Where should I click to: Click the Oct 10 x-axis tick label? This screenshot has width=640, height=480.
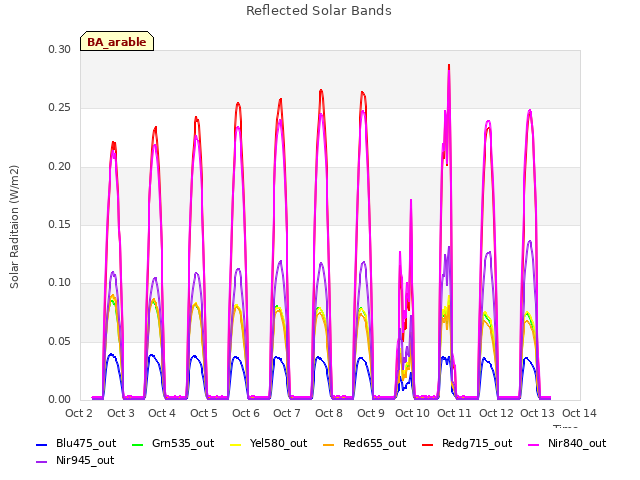click(x=412, y=413)
